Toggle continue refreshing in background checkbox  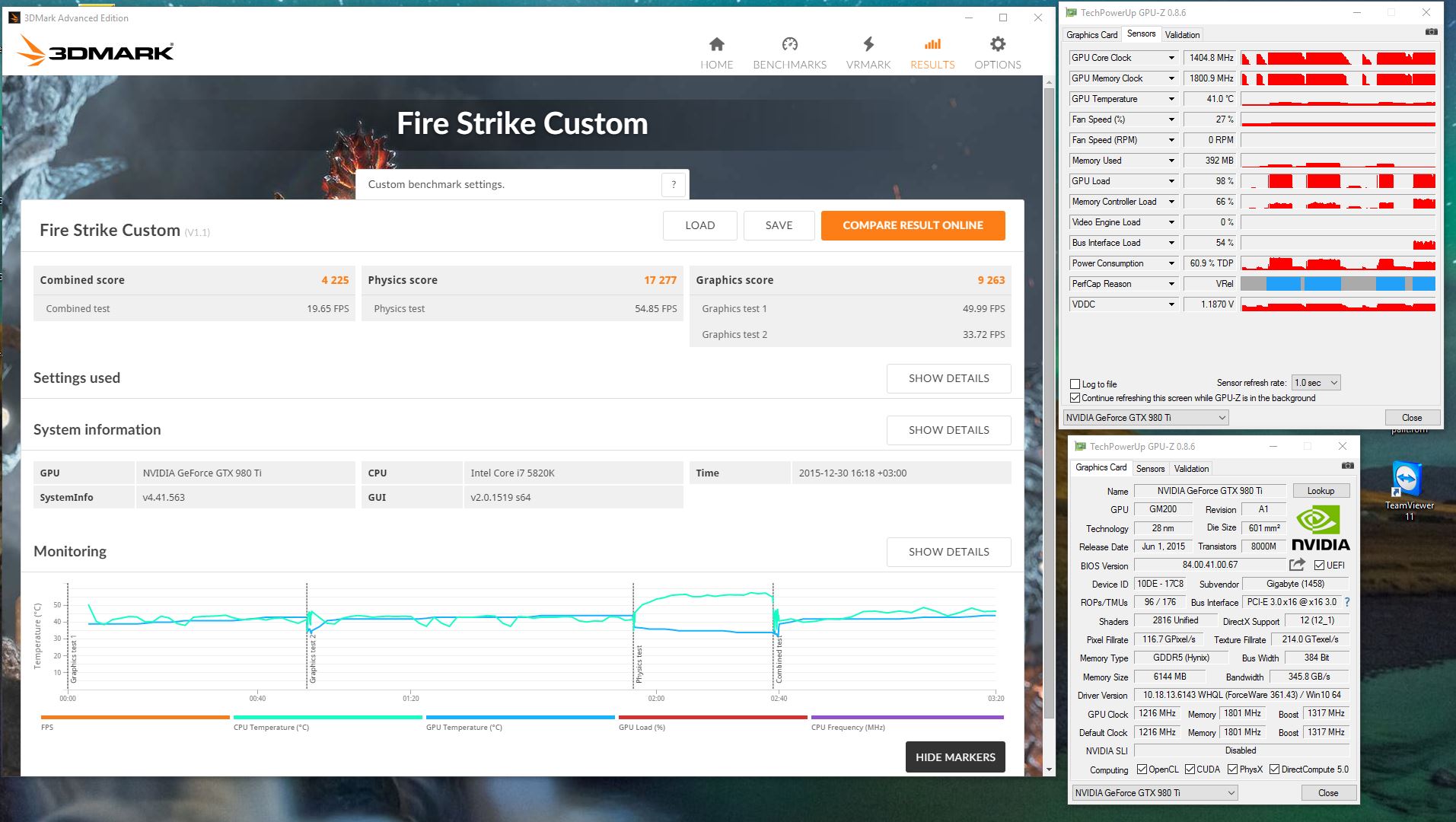[x=1075, y=398]
